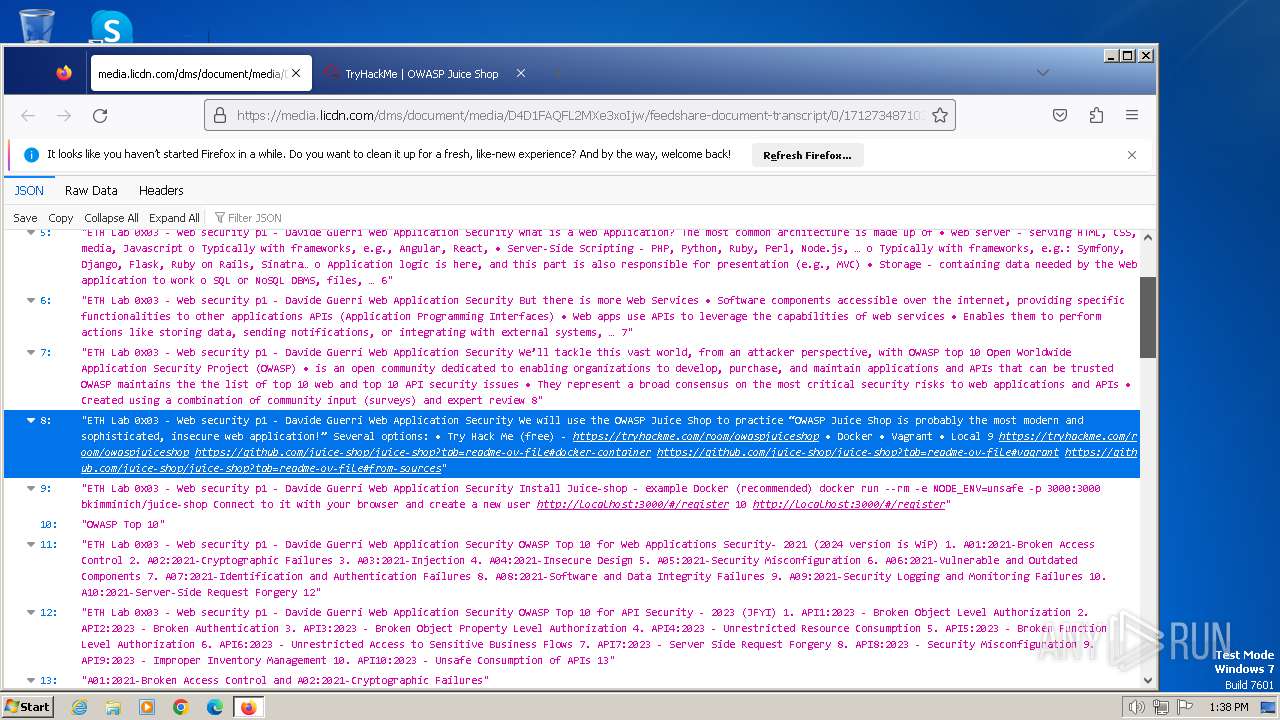
Task: Open the Windows Start menu
Action: point(28,706)
